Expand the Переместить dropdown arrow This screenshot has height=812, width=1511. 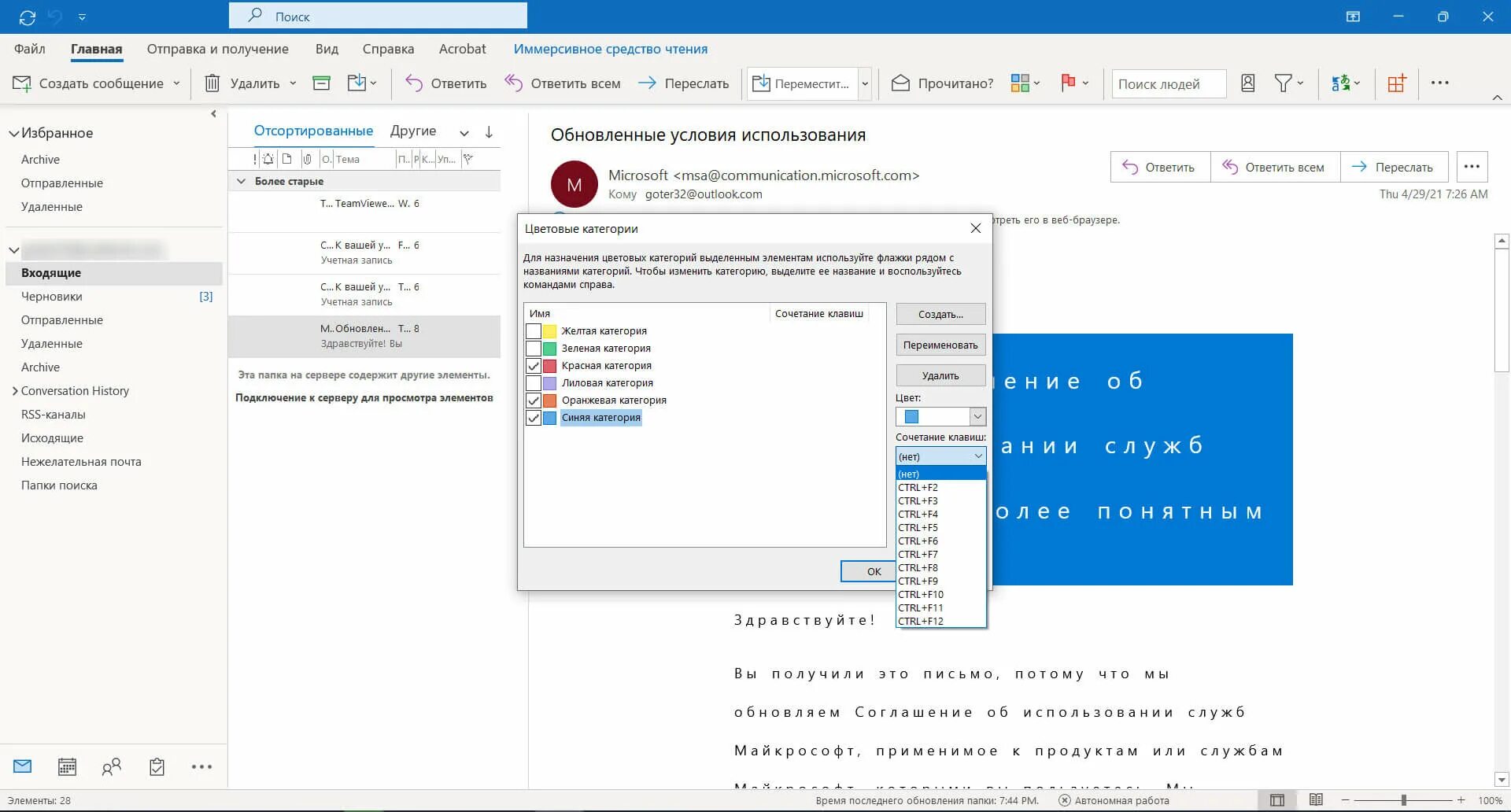point(863,83)
